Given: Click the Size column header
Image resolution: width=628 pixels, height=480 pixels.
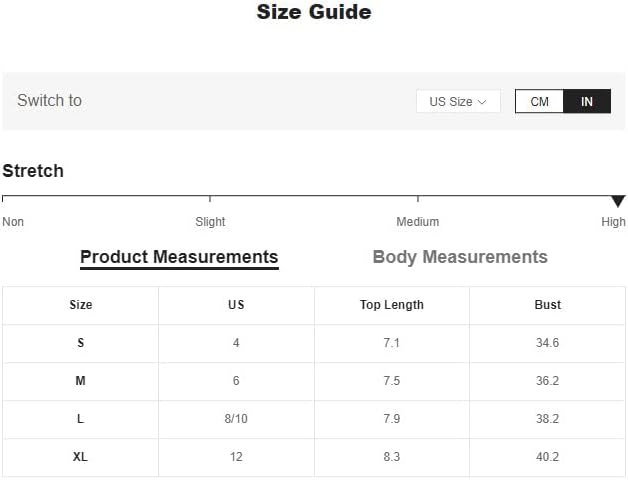Looking at the screenshot, I should (80, 305).
